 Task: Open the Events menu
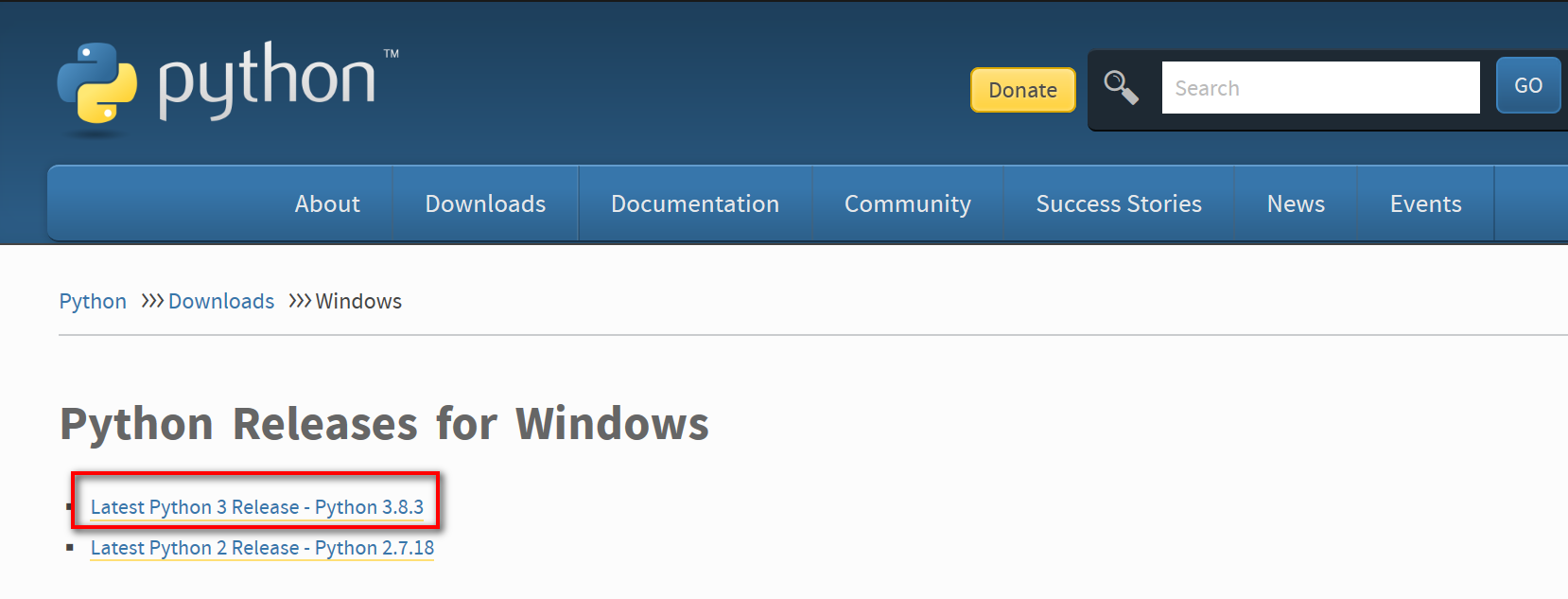coord(1425,203)
